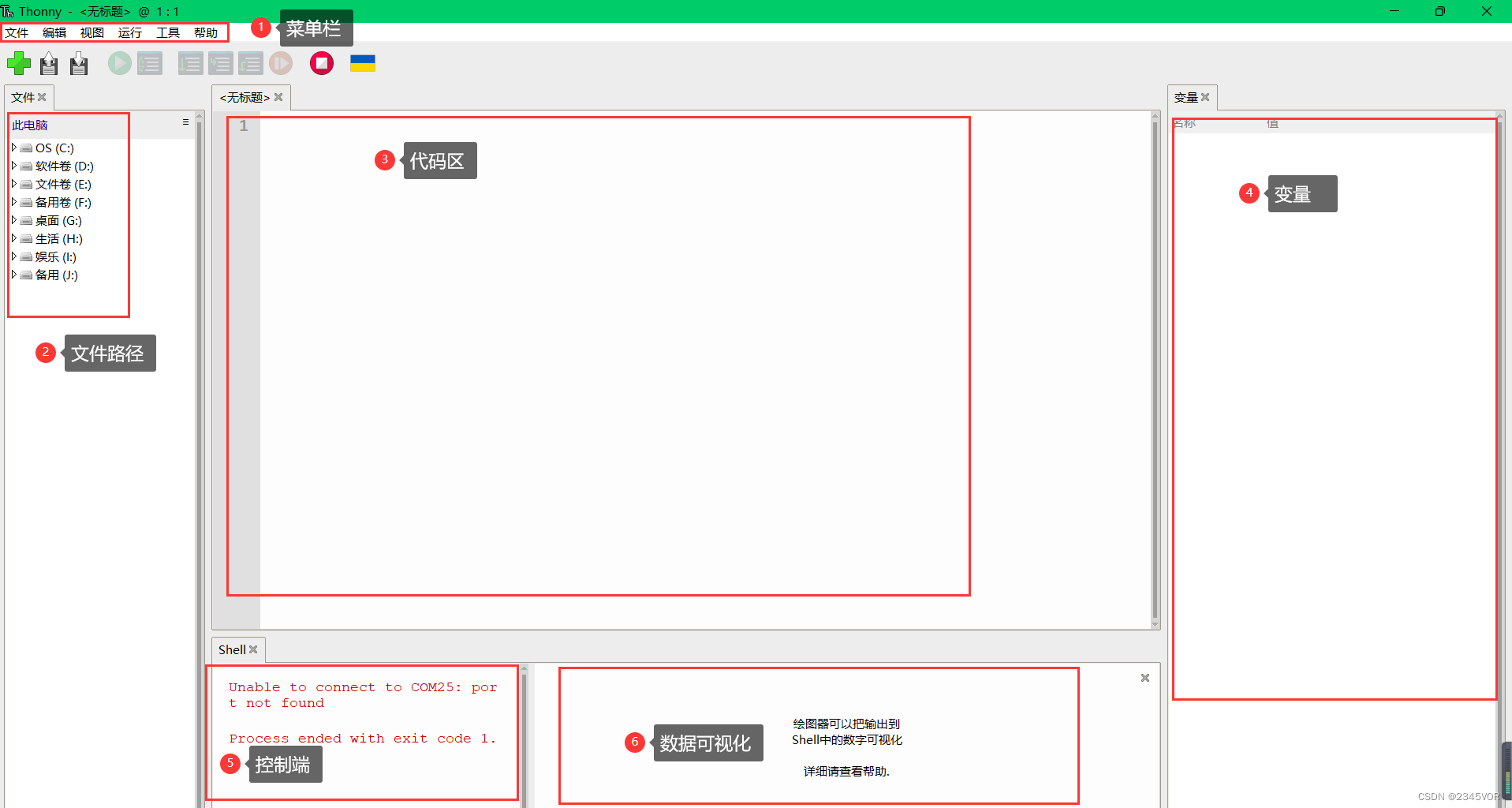Expand the 软件卷 (D:) tree item
The width and height of the screenshot is (1512, 808).
pyautogui.click(x=13, y=166)
